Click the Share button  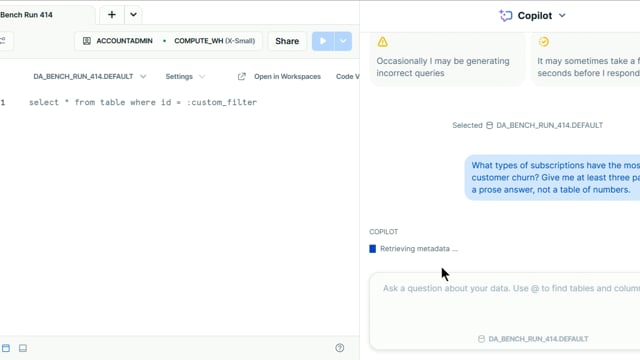[x=287, y=41]
